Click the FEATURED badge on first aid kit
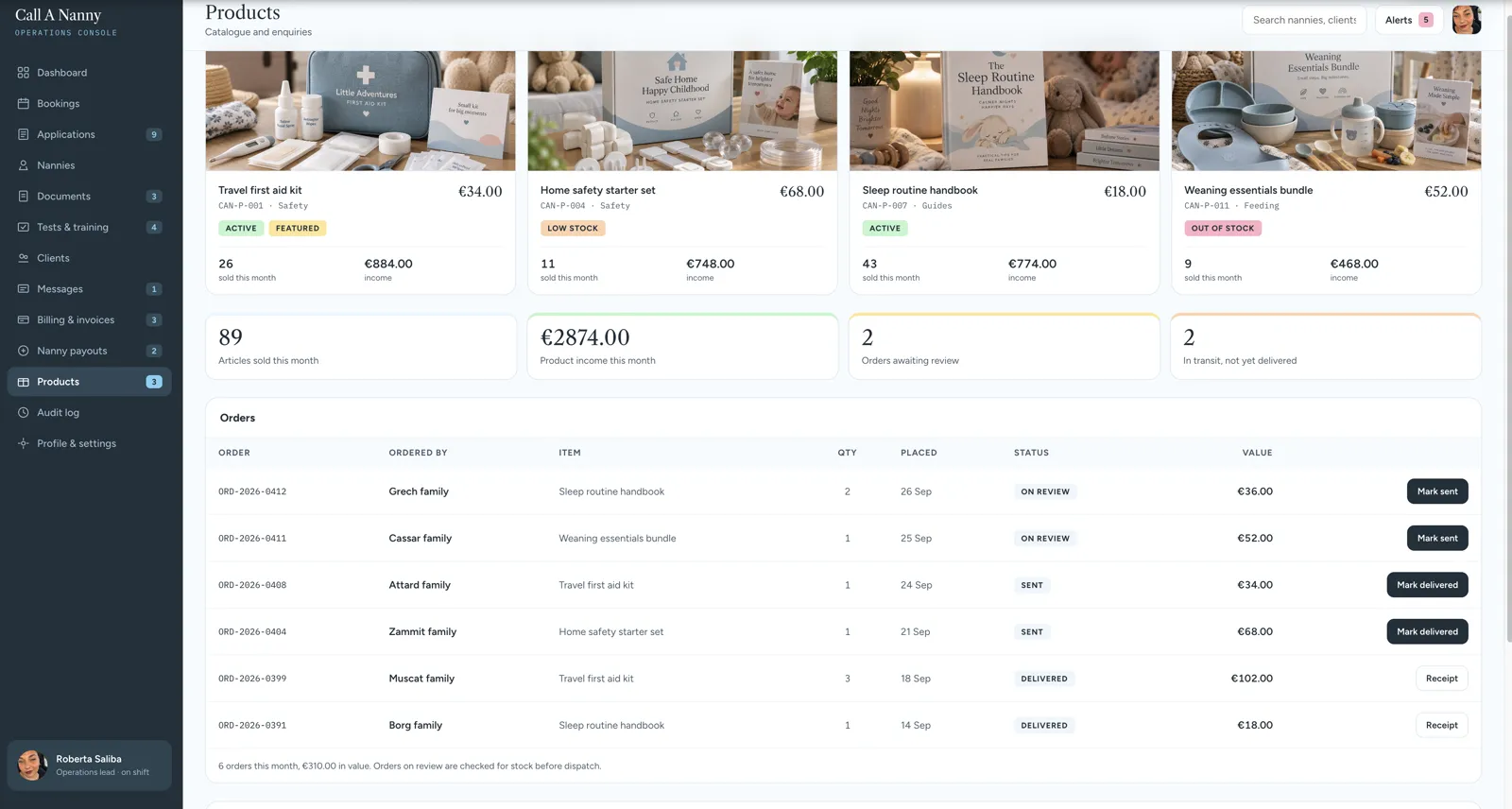This screenshot has height=809, width=1512. (298, 229)
